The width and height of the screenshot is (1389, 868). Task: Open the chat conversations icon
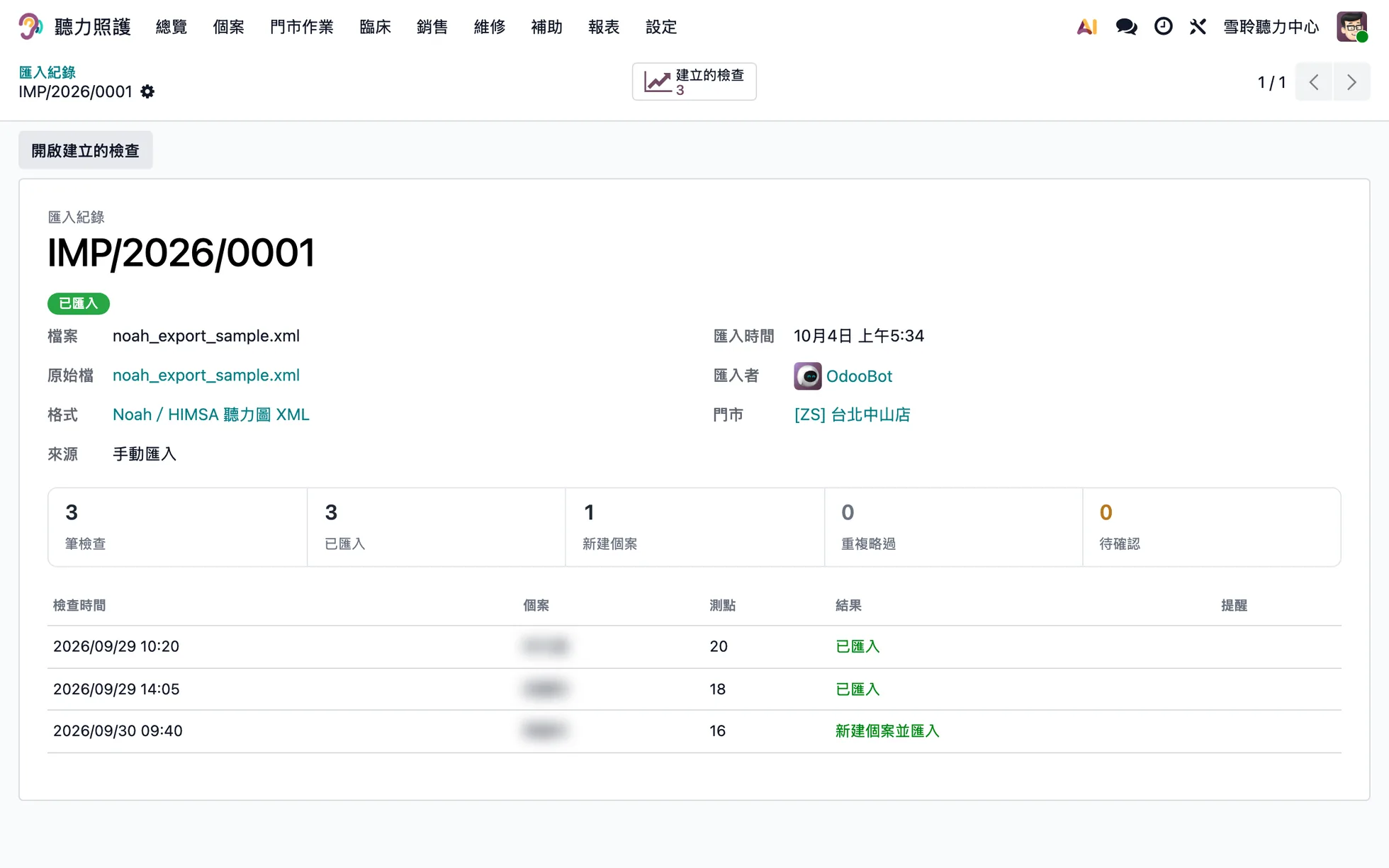(x=1126, y=27)
